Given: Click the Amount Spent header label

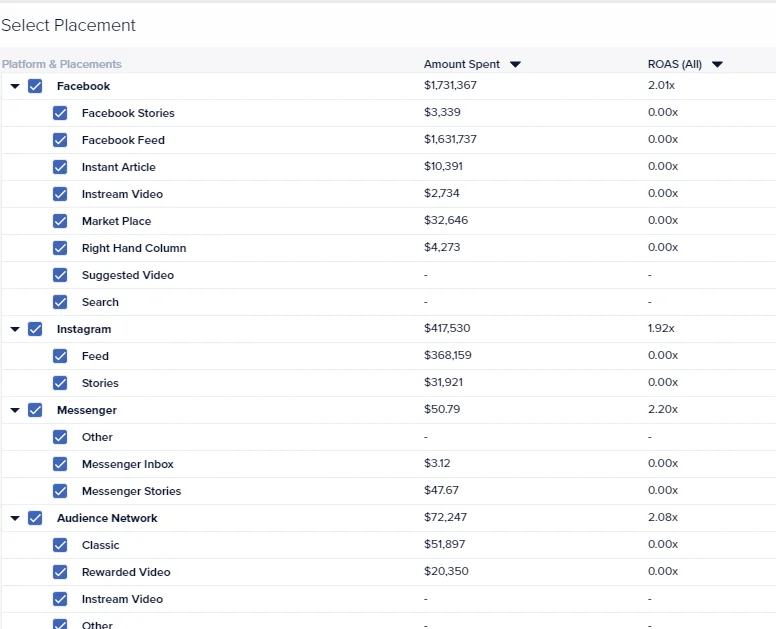Looking at the screenshot, I should coord(462,64).
